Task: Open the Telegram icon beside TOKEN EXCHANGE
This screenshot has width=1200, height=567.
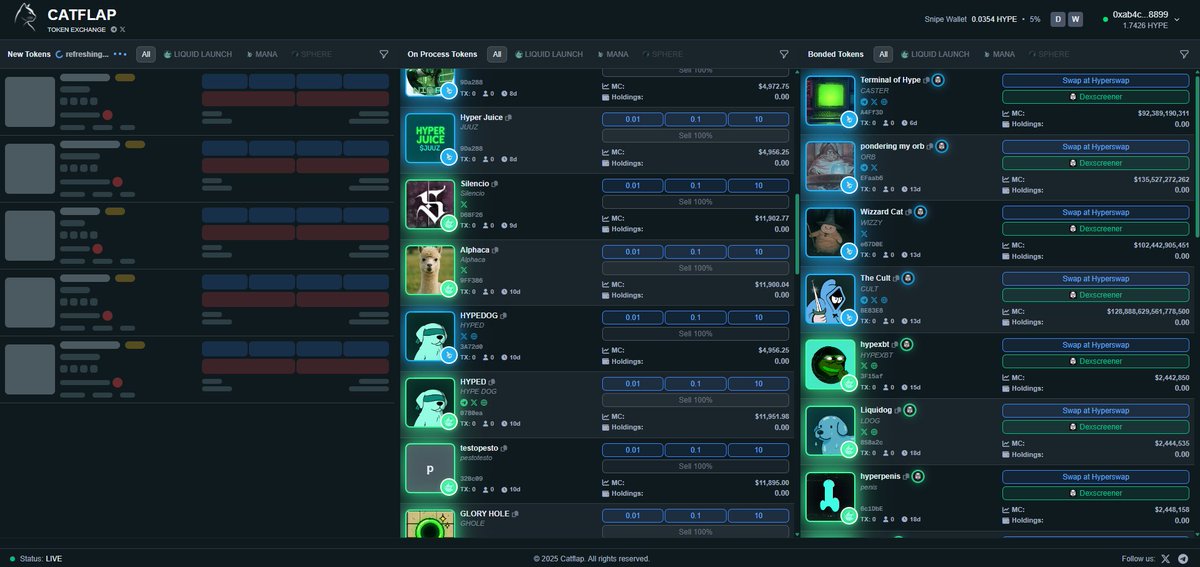Action: click(113, 29)
